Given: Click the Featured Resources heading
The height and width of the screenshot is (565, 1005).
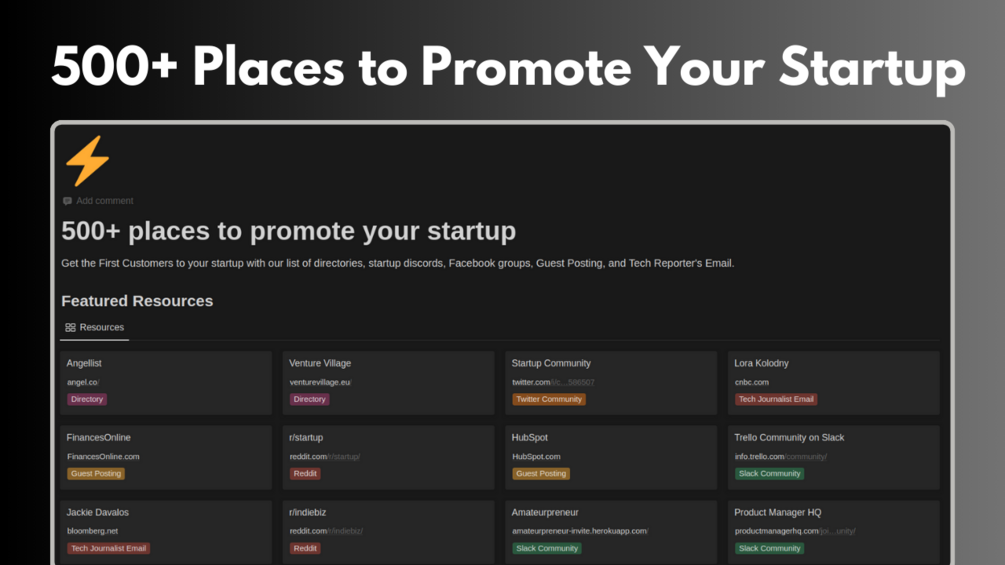Looking at the screenshot, I should click(x=137, y=301).
